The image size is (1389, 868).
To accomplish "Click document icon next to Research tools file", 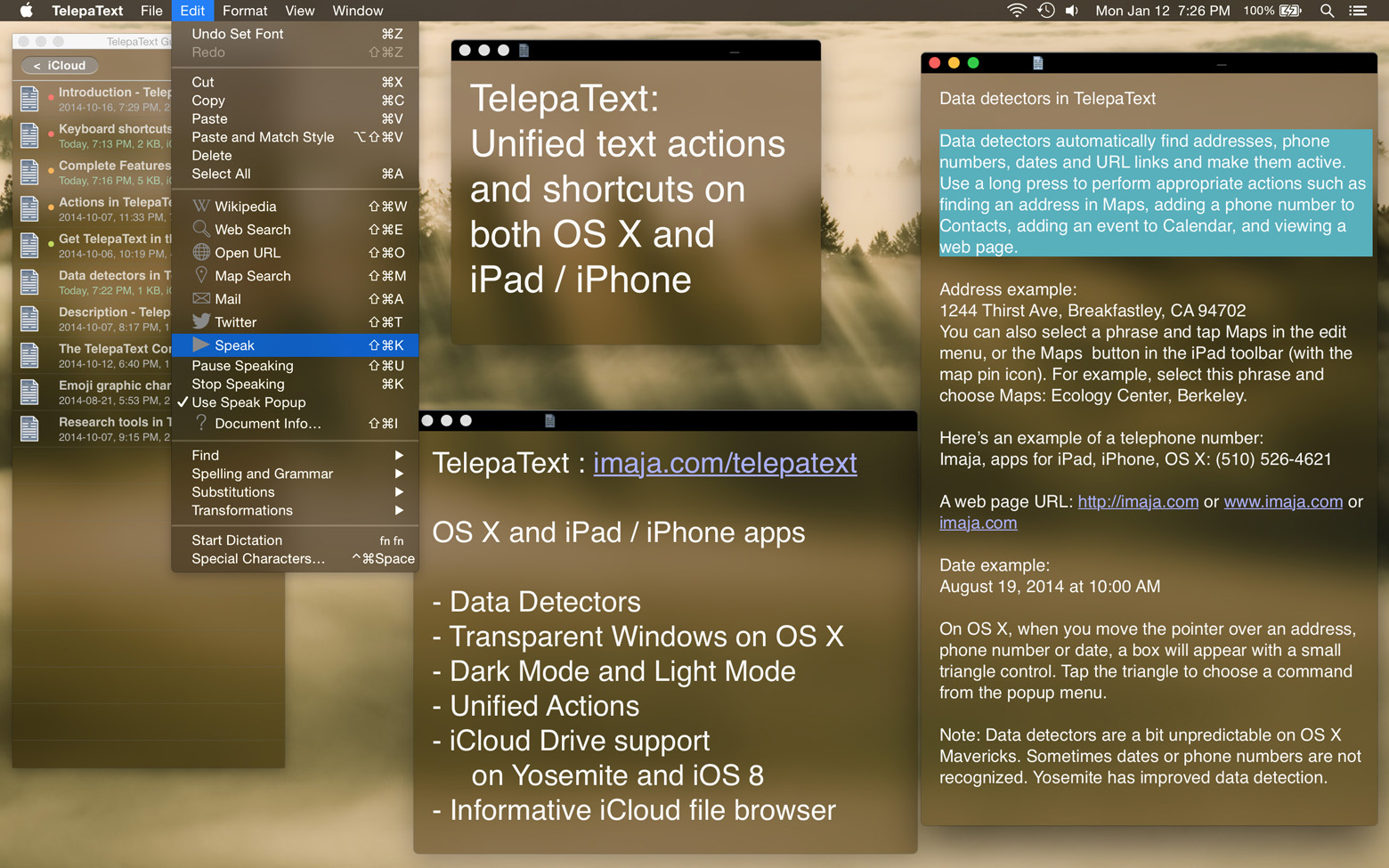I will (x=29, y=428).
